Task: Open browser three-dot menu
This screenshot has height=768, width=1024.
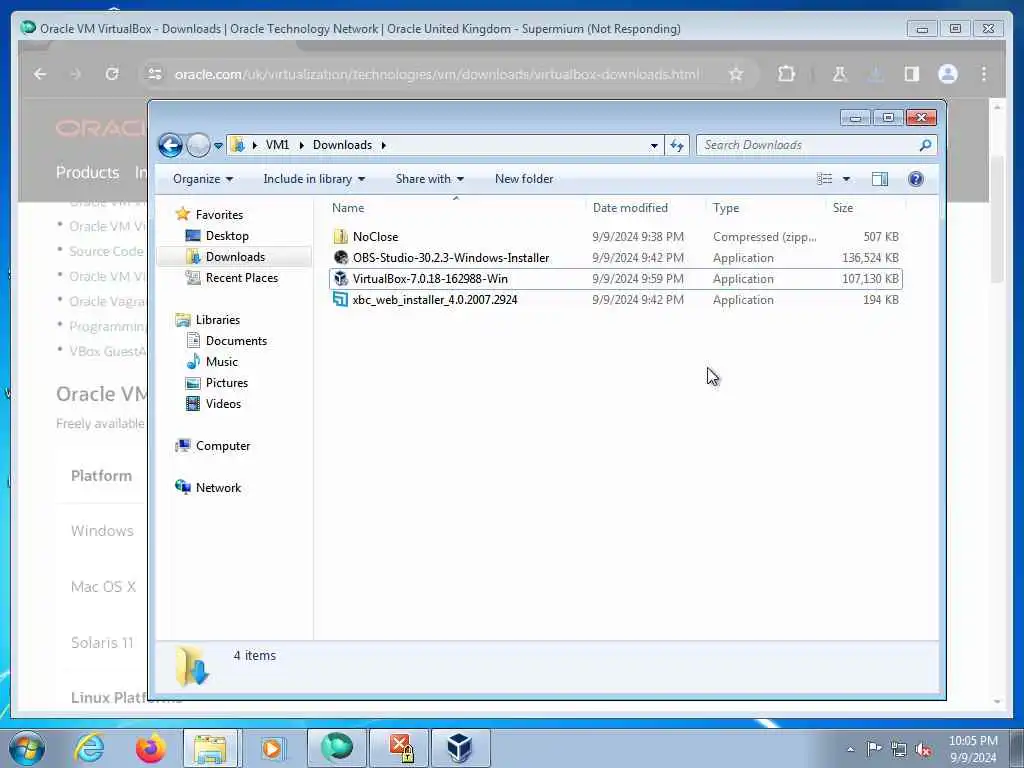Action: coord(984,74)
